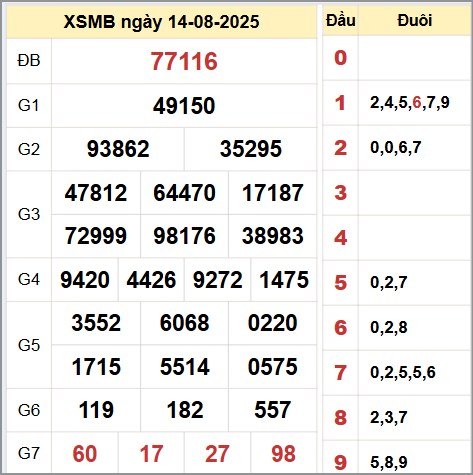Select G4 number 4426

[151, 280]
